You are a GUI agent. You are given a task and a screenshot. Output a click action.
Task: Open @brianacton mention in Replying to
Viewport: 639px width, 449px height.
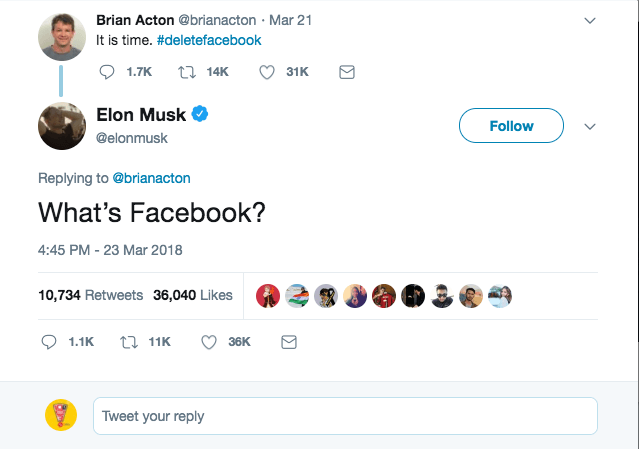[151, 178]
